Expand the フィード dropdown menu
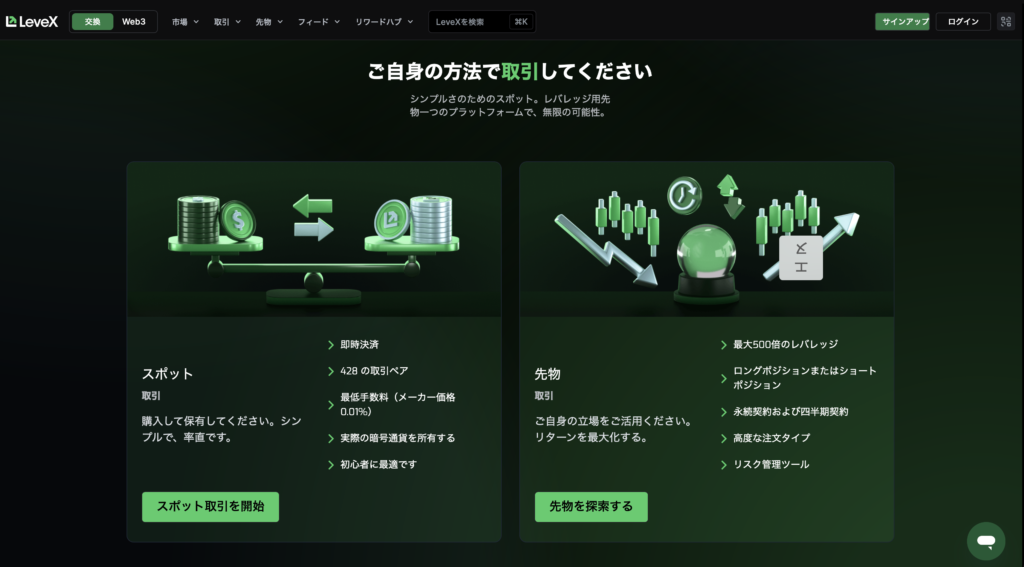Image resolution: width=1024 pixels, height=567 pixels. pyautogui.click(x=319, y=22)
